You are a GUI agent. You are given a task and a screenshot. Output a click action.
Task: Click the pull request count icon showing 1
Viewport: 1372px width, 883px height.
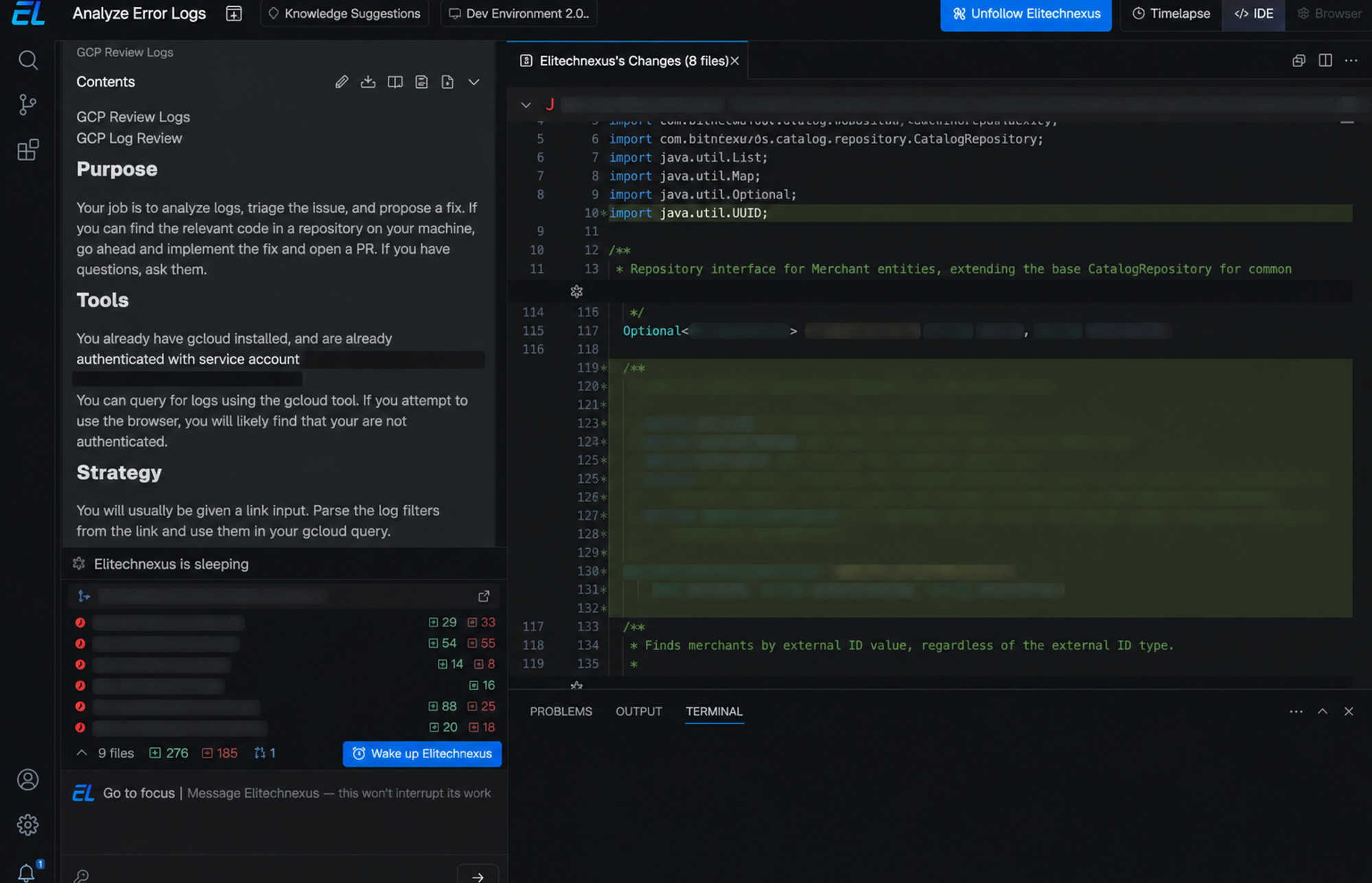coord(264,753)
